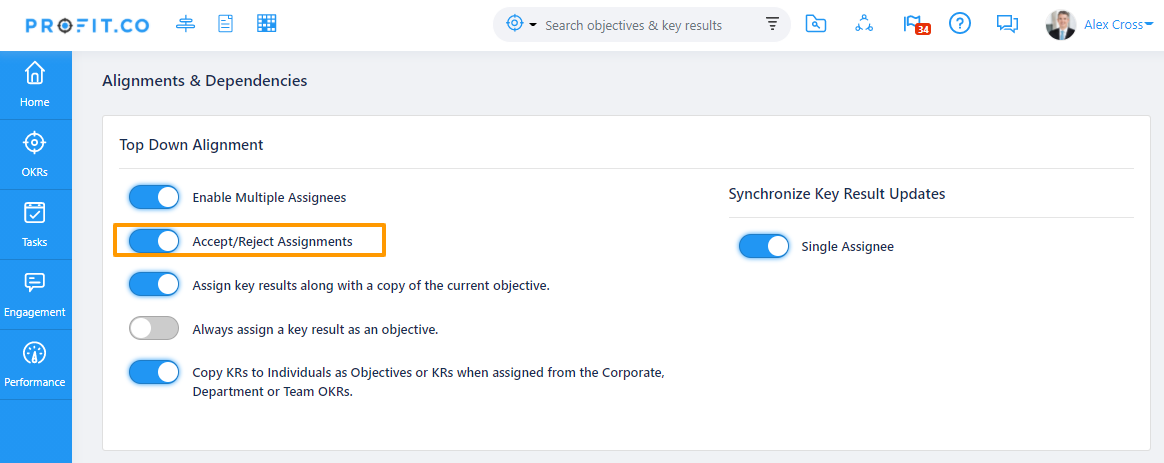This screenshot has height=463, width=1164.
Task: Open the document list icon in top bar
Action: 225,24
